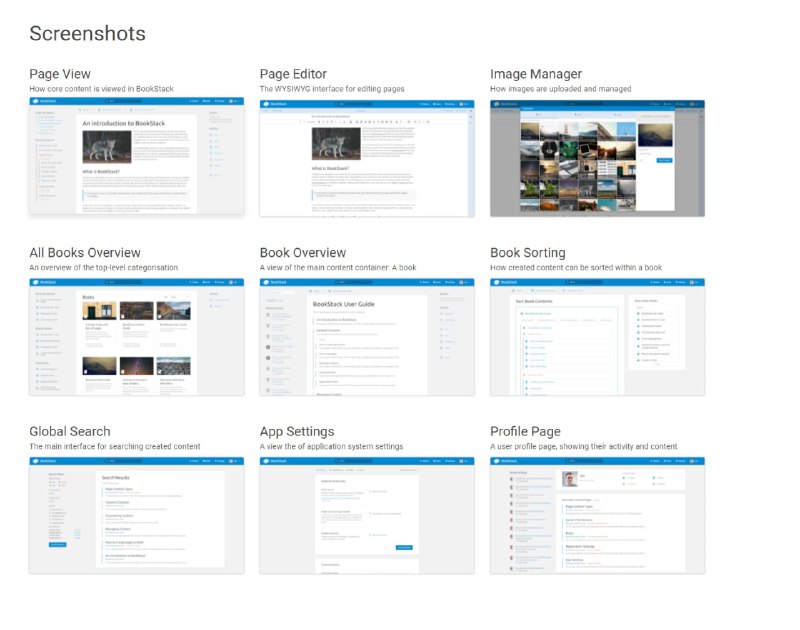Viewport: 800px width, 630px height.
Task: Click a chapter icon in the Book Overview contents list
Action: (x=314, y=330)
